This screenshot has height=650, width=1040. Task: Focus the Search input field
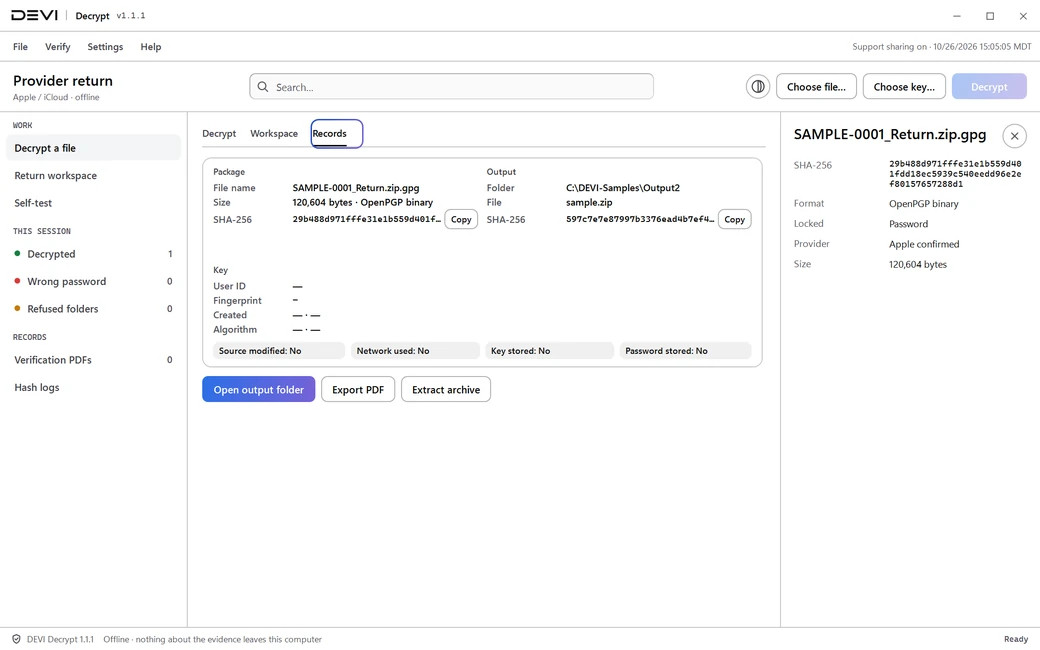click(x=451, y=87)
